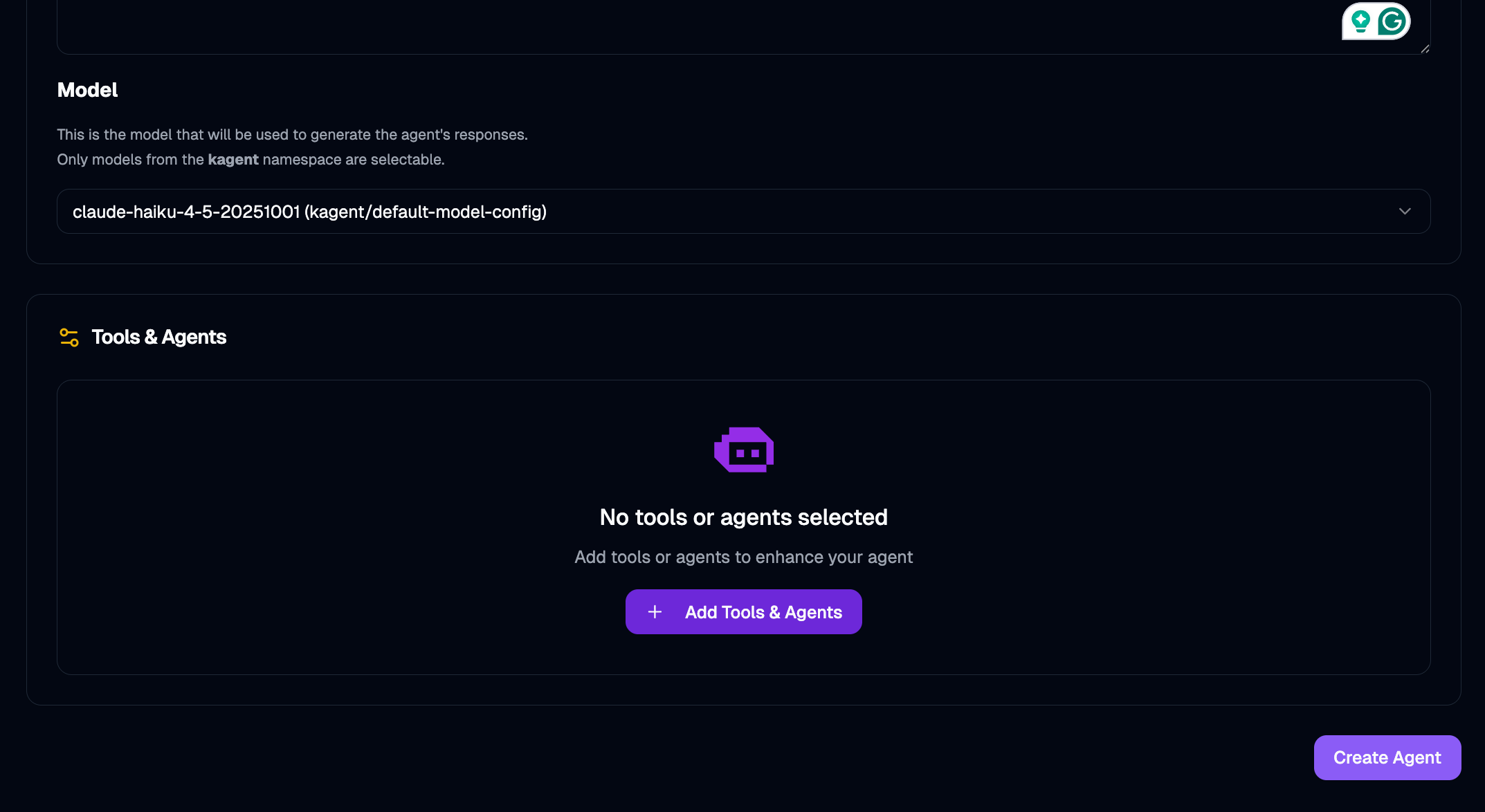Screen dimensions: 1485x812
Task: Click the Grammarly G icon
Action: (x=1392, y=21)
